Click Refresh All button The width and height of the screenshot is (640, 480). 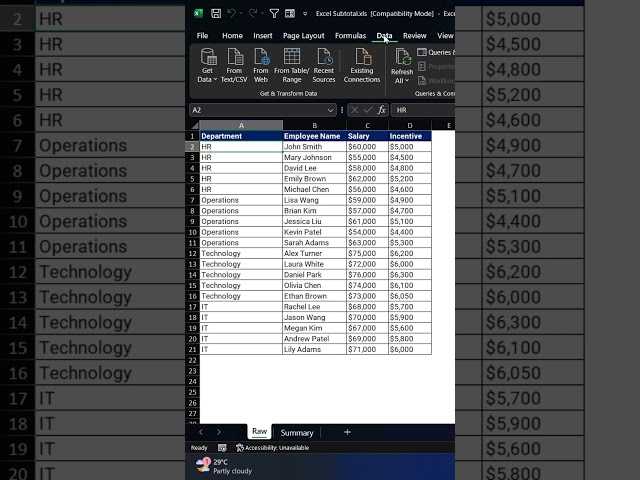pyautogui.click(x=402, y=66)
